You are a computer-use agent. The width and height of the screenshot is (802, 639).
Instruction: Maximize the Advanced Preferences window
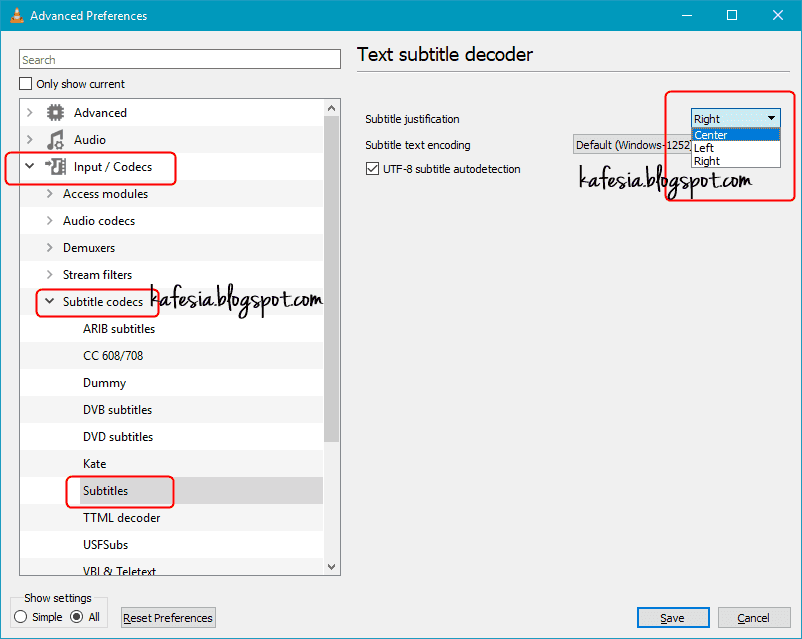[x=732, y=15]
